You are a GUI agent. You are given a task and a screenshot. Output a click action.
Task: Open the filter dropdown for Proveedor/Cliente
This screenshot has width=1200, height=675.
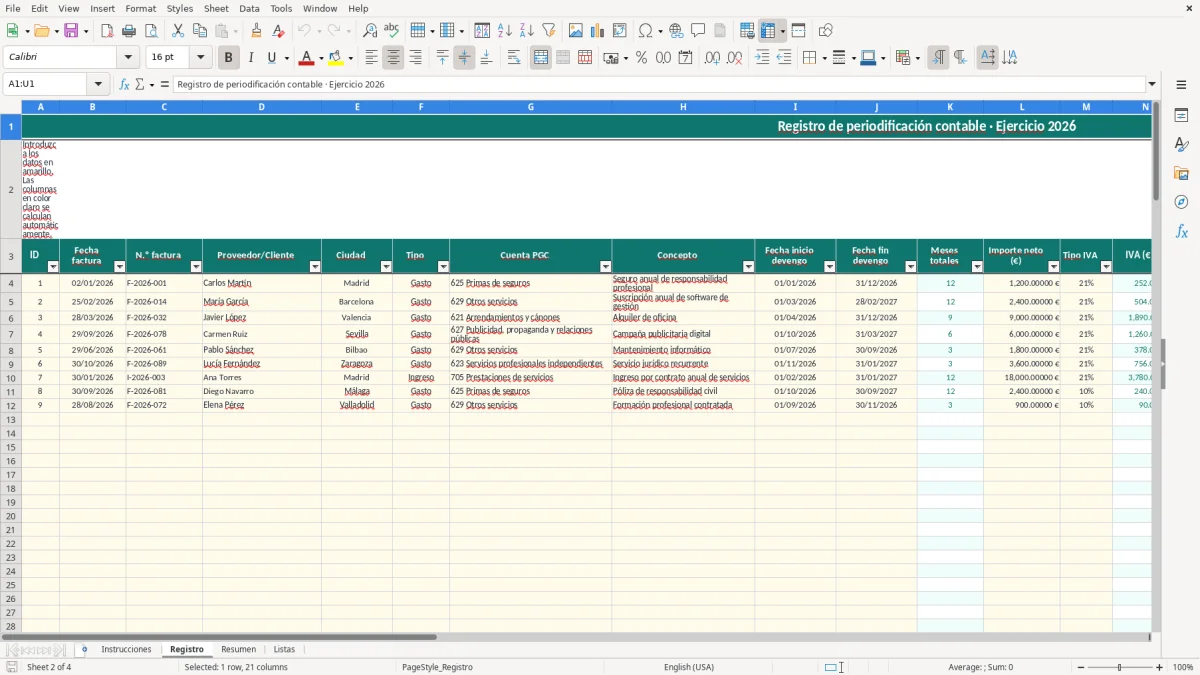click(x=315, y=267)
